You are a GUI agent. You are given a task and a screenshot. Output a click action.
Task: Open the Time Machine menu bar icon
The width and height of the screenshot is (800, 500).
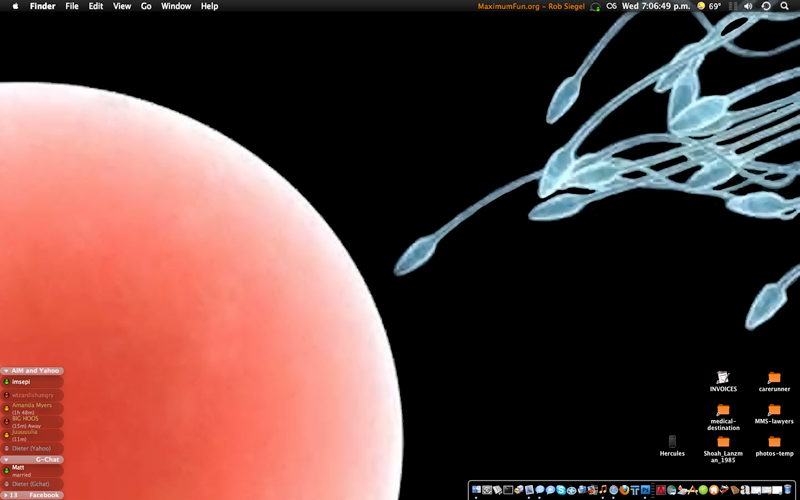(766, 6)
